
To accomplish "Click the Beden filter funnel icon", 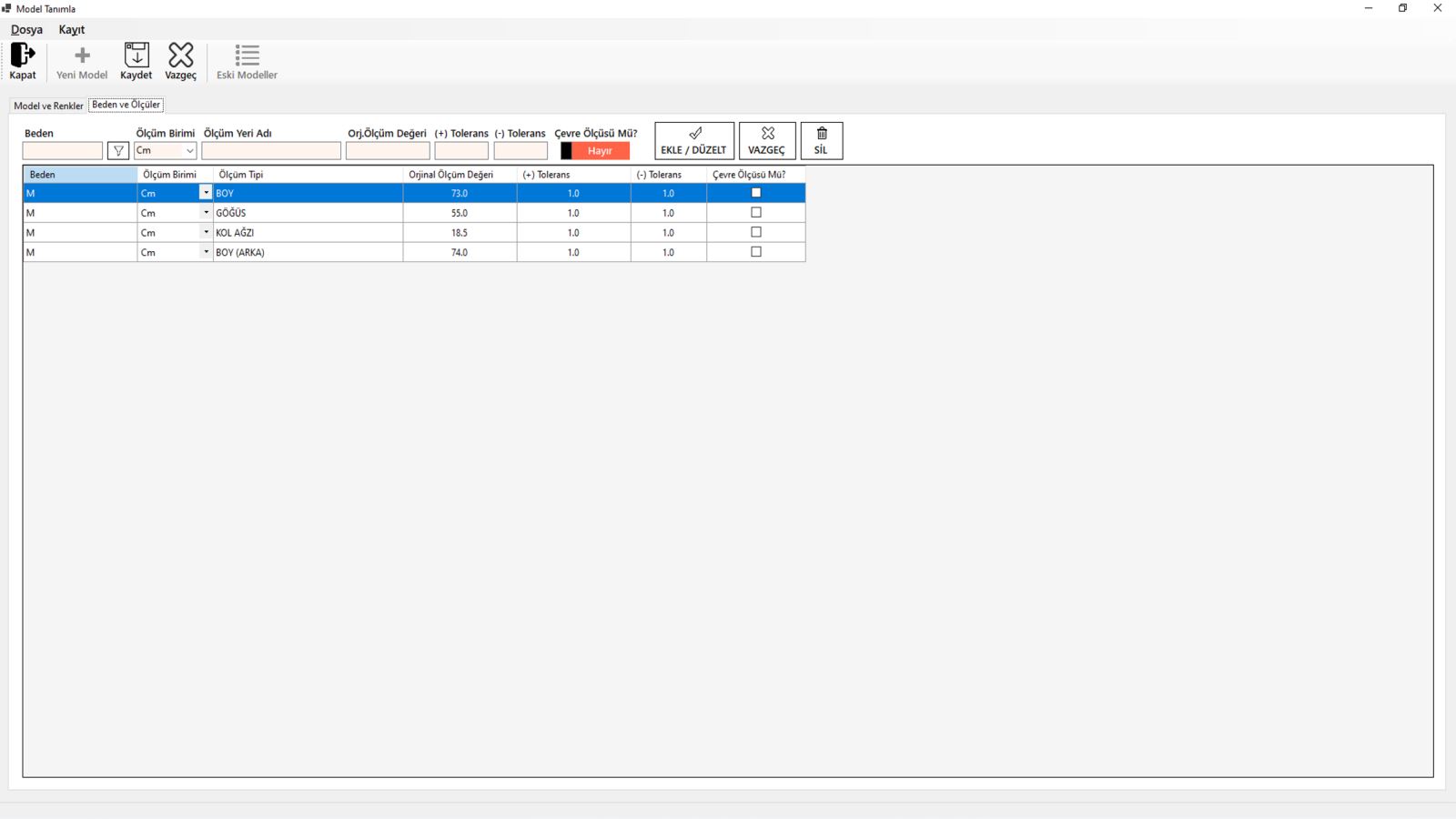I will 118,151.
